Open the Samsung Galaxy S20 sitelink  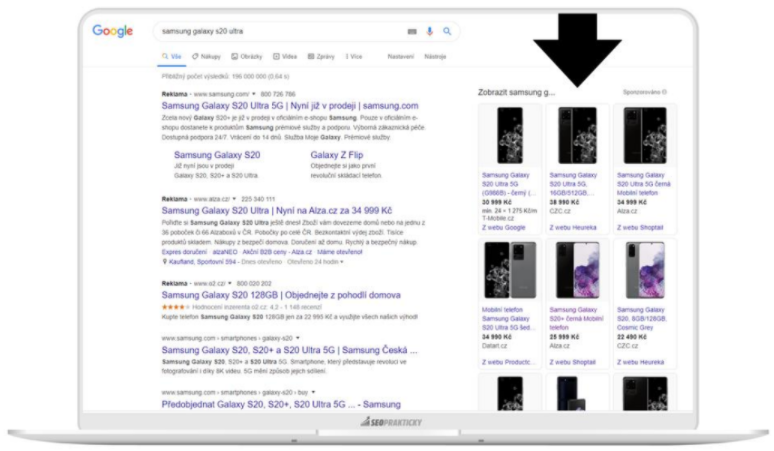[217, 155]
